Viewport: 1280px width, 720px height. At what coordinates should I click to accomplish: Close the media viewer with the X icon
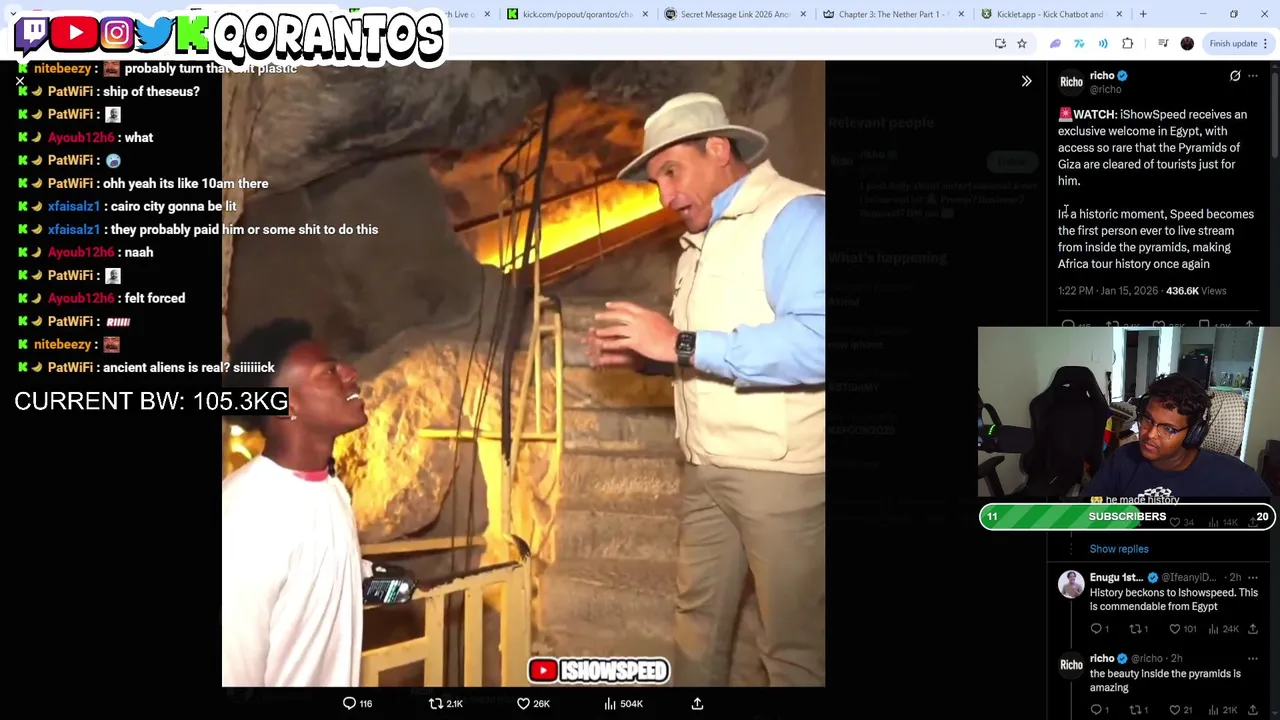(x=20, y=80)
